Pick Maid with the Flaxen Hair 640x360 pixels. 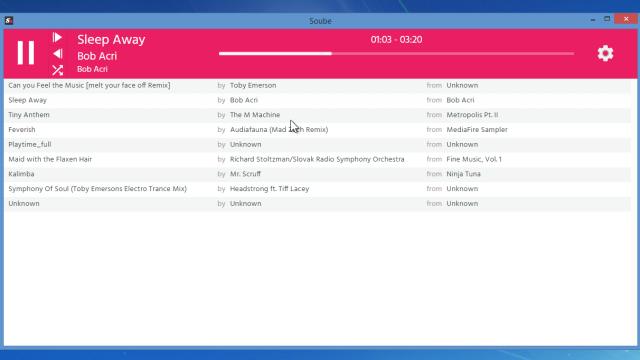pyautogui.click(x=318, y=159)
